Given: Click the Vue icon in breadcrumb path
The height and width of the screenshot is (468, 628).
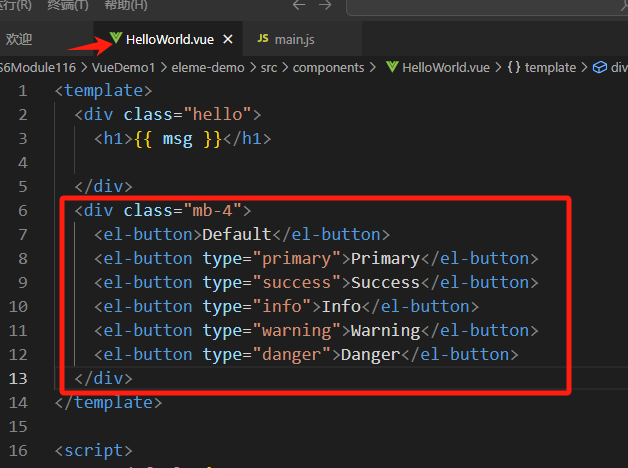Looking at the screenshot, I should 391,67.
